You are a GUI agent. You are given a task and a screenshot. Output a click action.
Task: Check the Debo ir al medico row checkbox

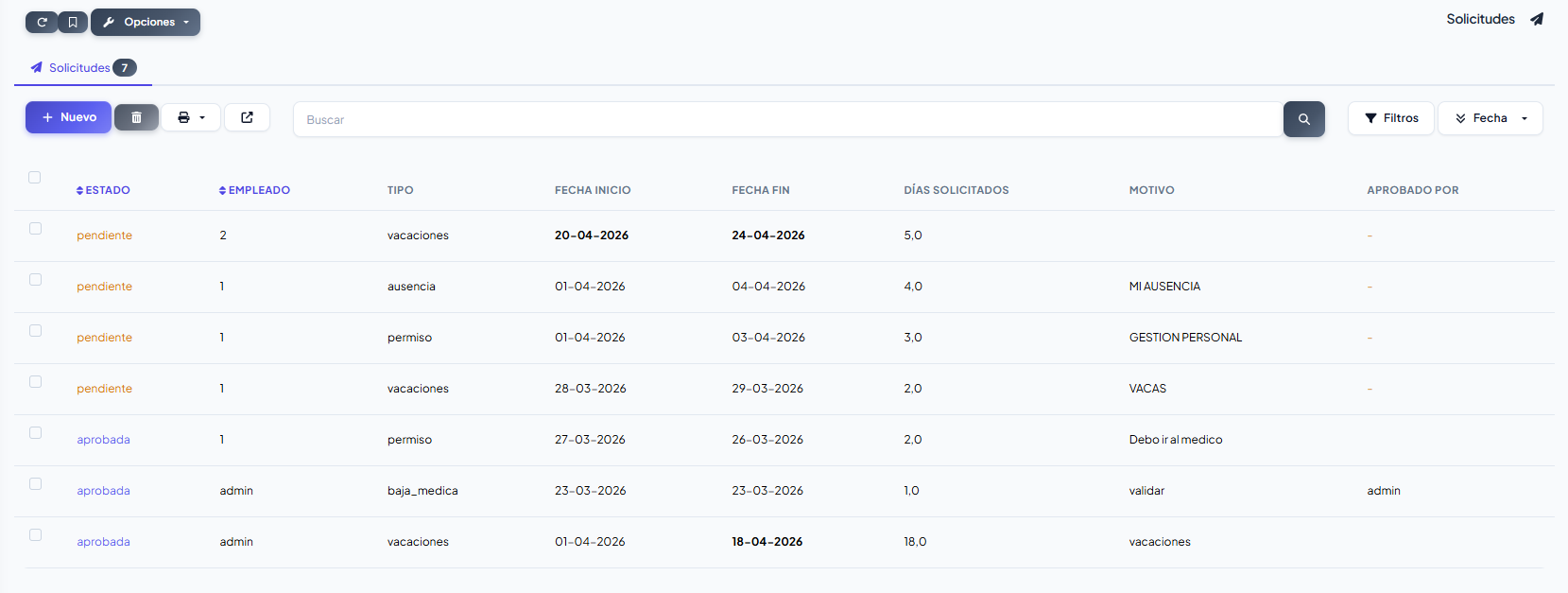pos(35,432)
